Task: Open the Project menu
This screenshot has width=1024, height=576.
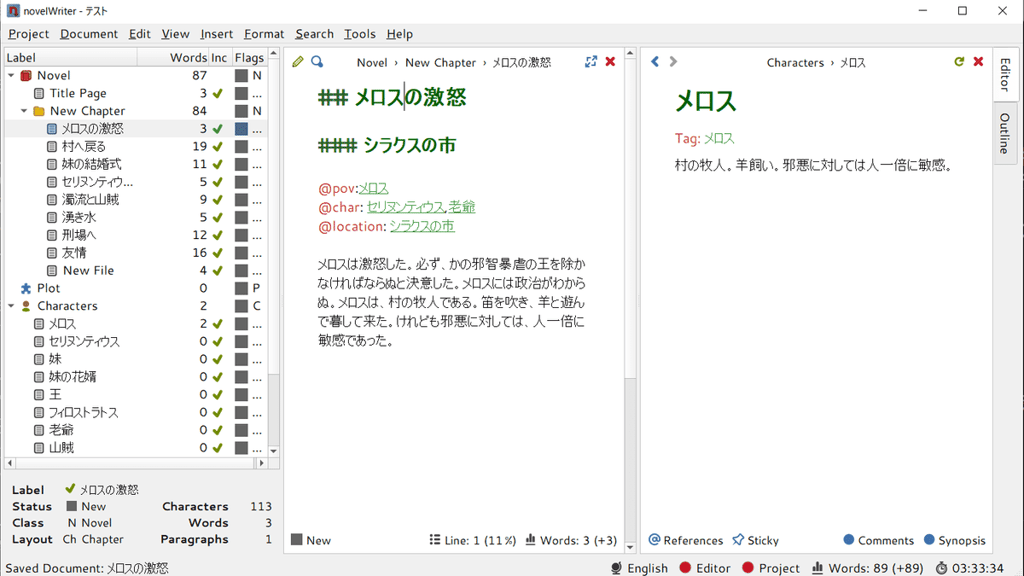Action: tap(28, 34)
